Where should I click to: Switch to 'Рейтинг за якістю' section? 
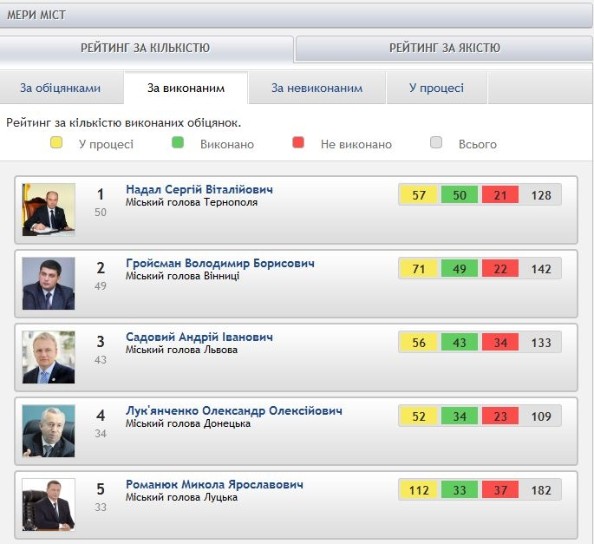tap(444, 48)
